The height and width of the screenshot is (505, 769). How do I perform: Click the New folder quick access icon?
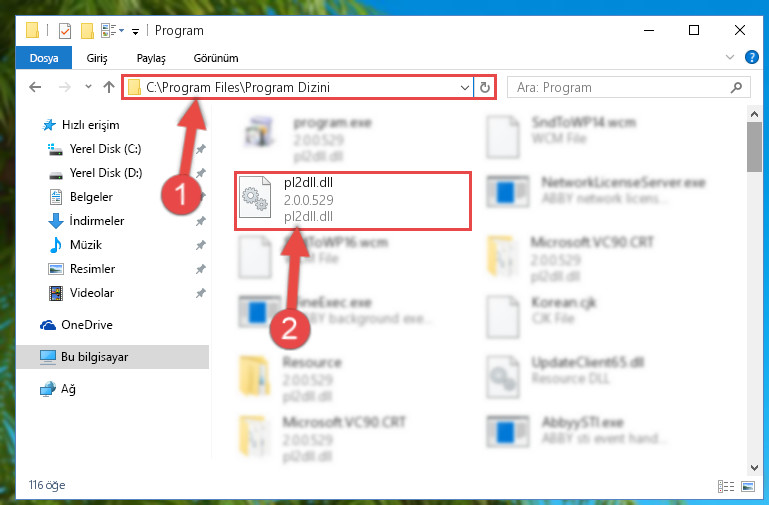pos(87,31)
